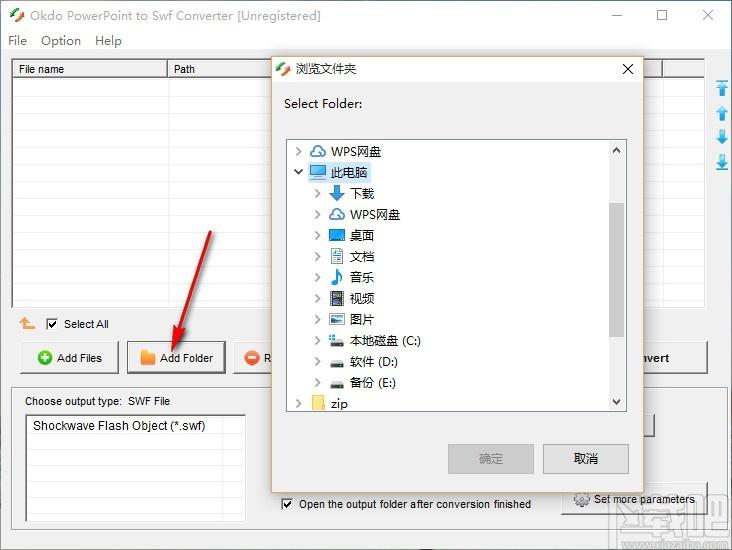The image size is (732, 550).
Task: Click the 备份 (E:) drive icon
Action: pyautogui.click(x=337, y=384)
